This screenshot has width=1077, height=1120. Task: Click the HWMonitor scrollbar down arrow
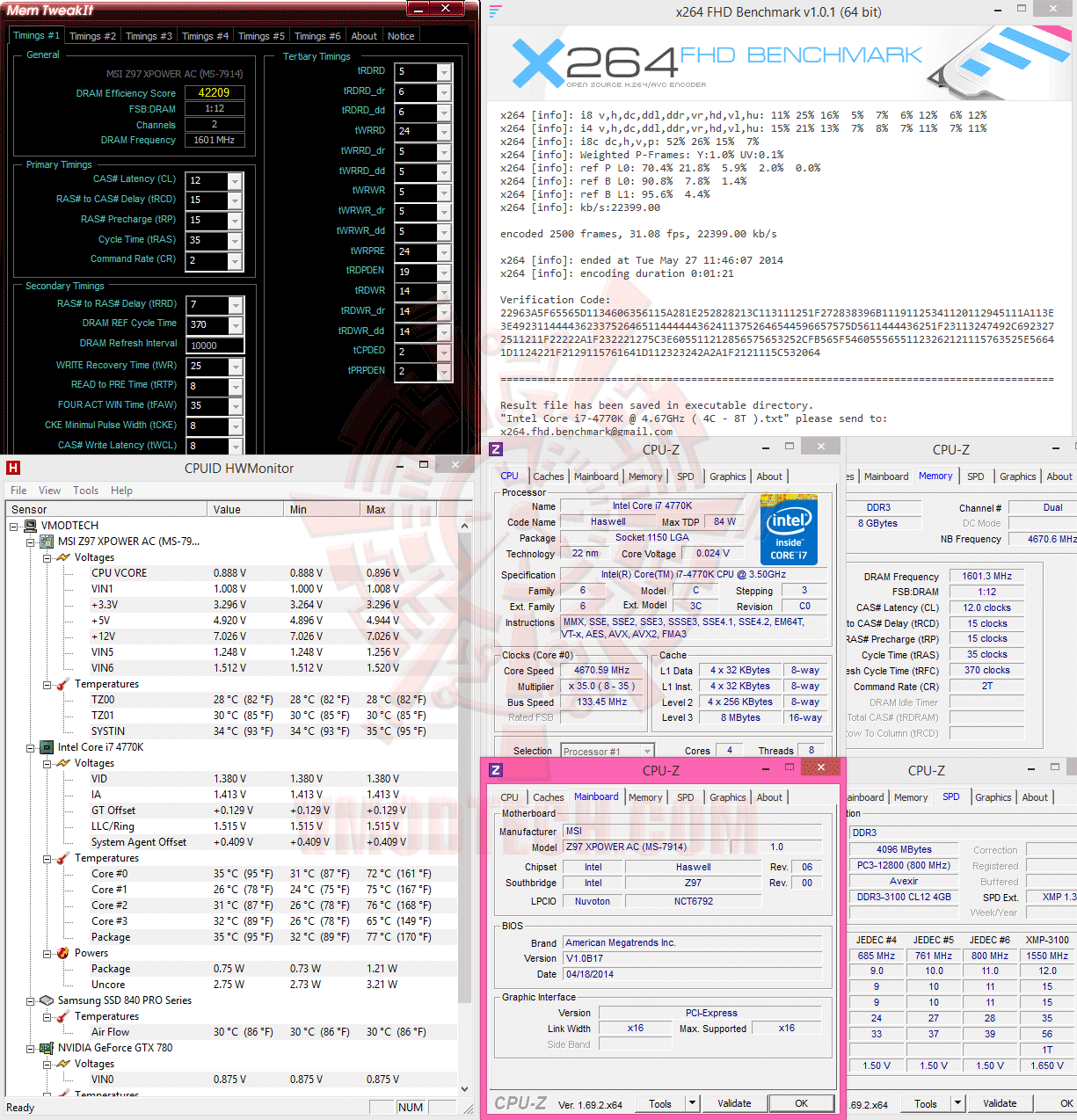465,1088
